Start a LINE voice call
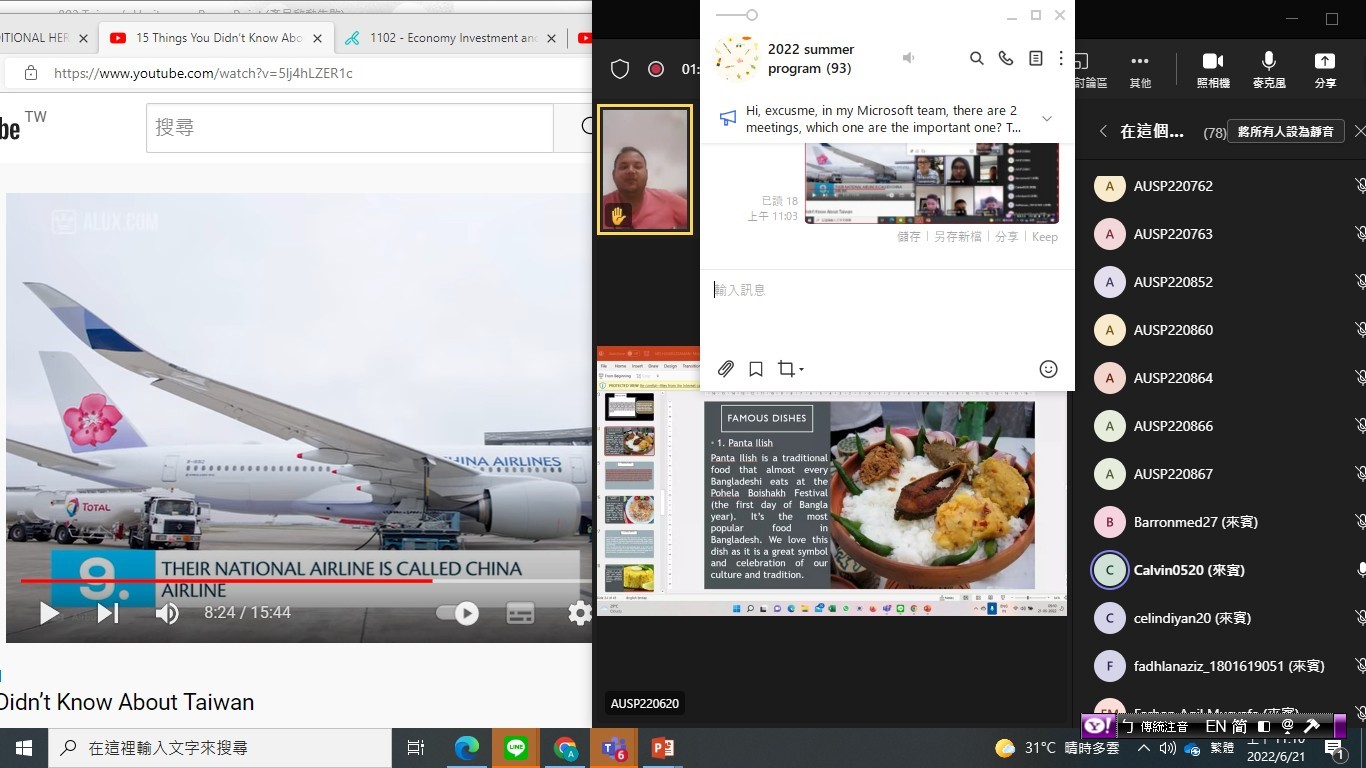 tap(1006, 58)
